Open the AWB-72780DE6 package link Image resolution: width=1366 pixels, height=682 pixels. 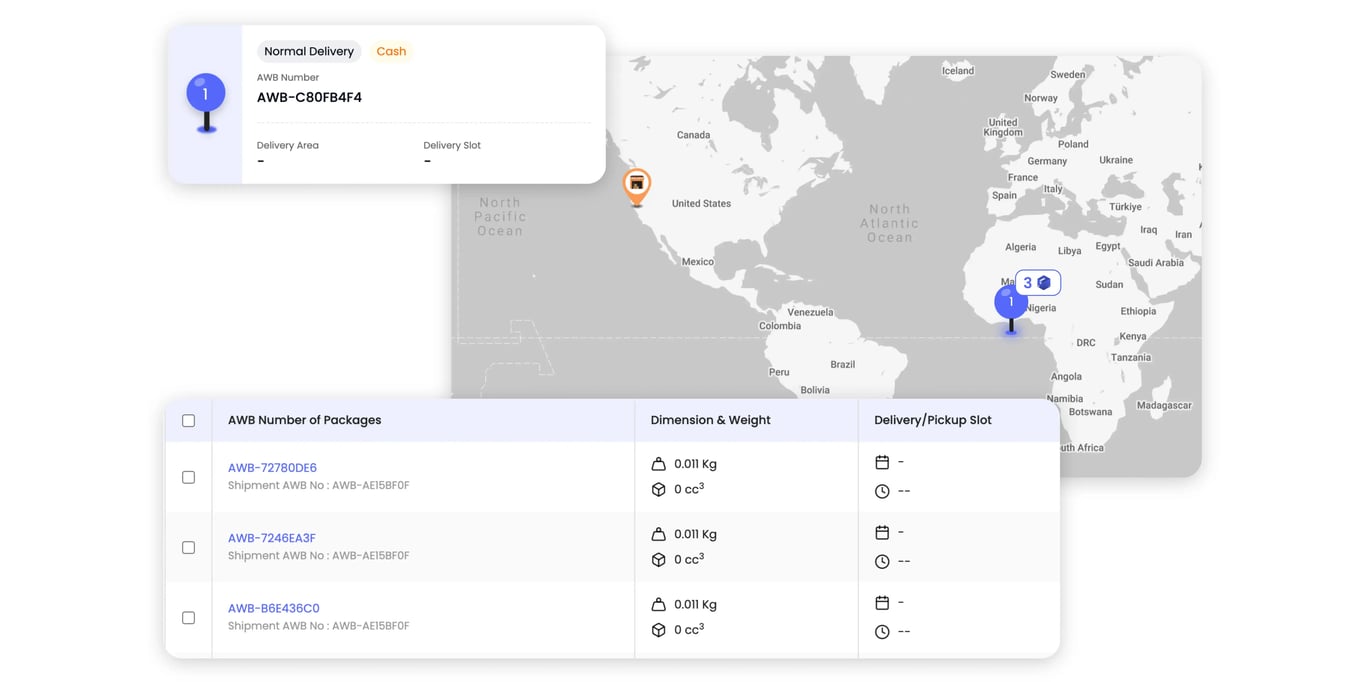[272, 467]
